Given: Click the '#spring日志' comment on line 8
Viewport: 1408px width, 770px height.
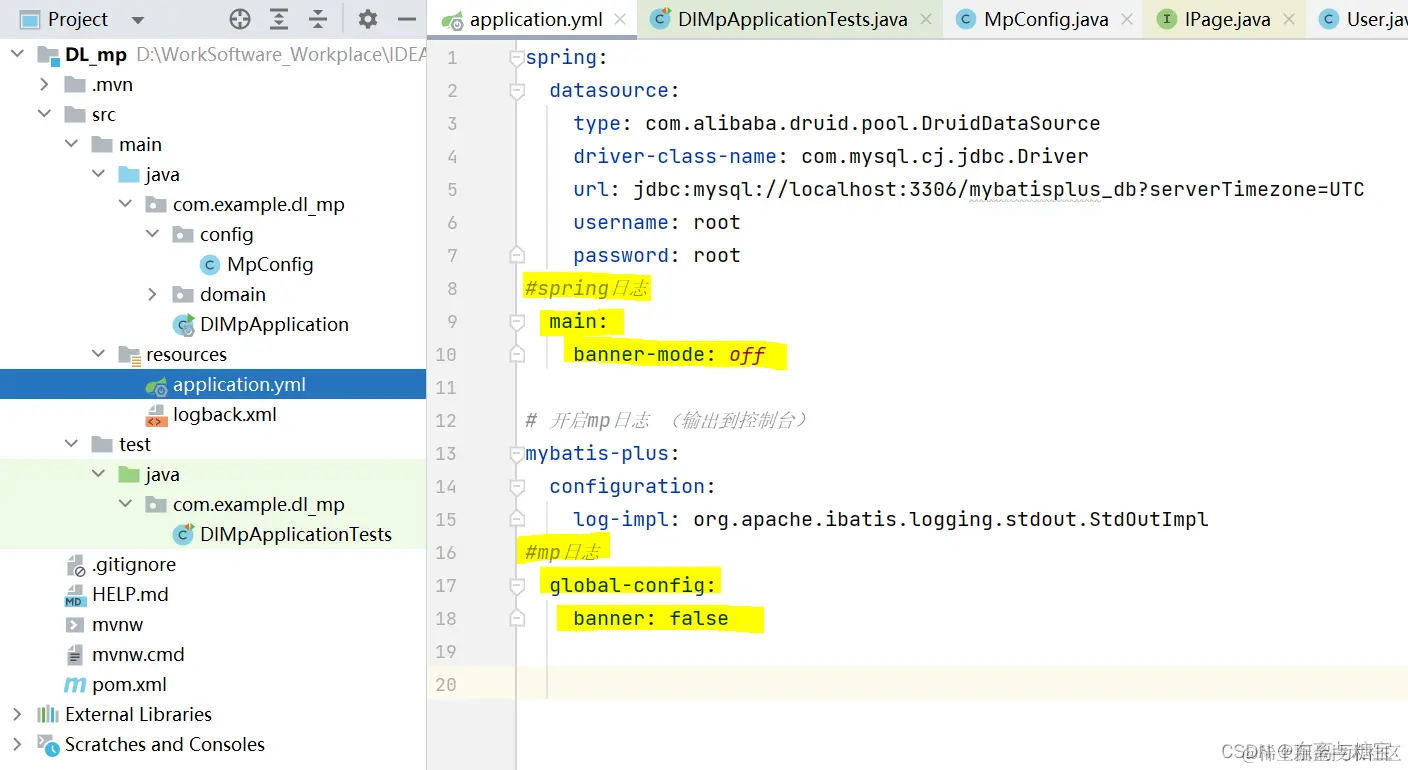Looking at the screenshot, I should click(x=587, y=289).
